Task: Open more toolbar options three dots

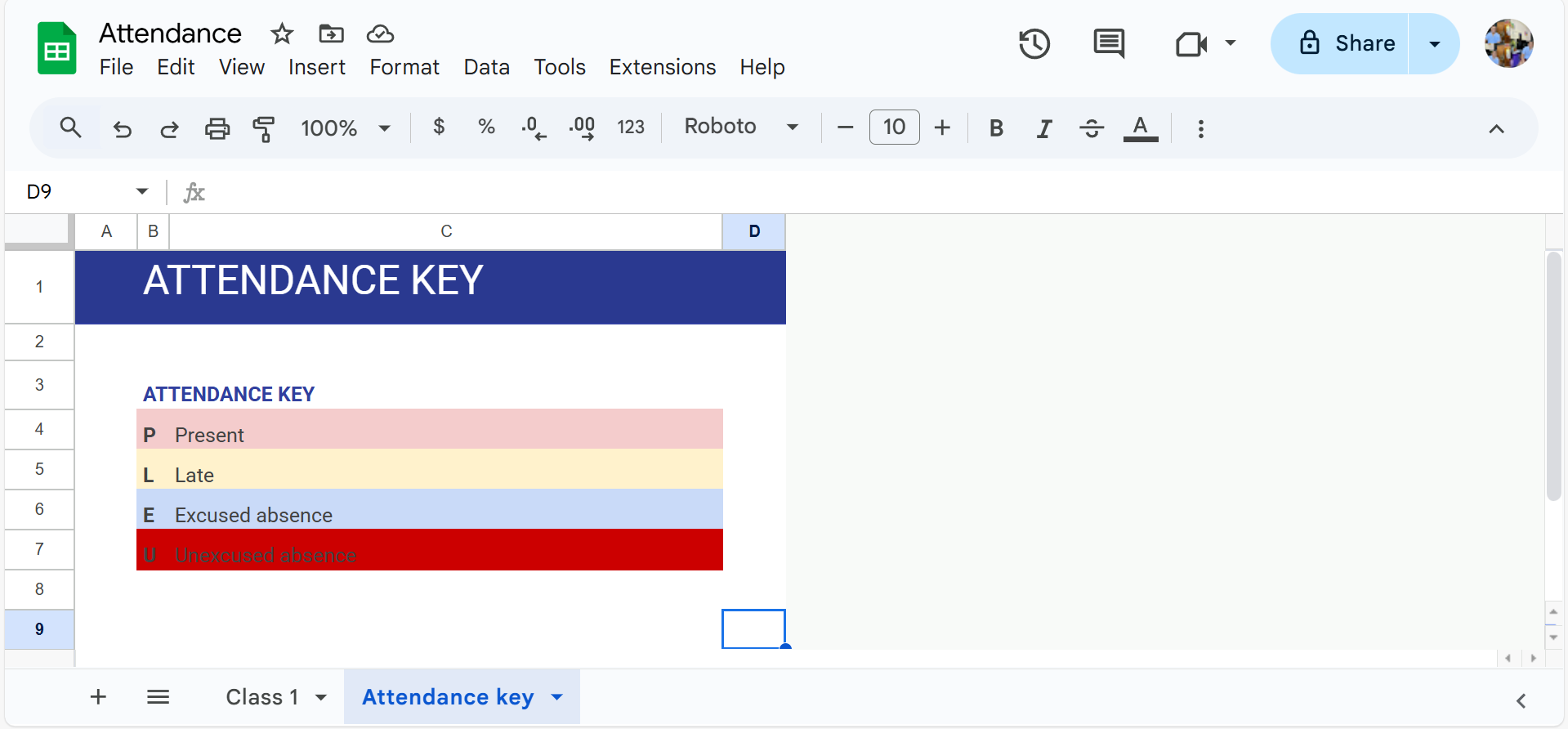Action: point(1200,128)
